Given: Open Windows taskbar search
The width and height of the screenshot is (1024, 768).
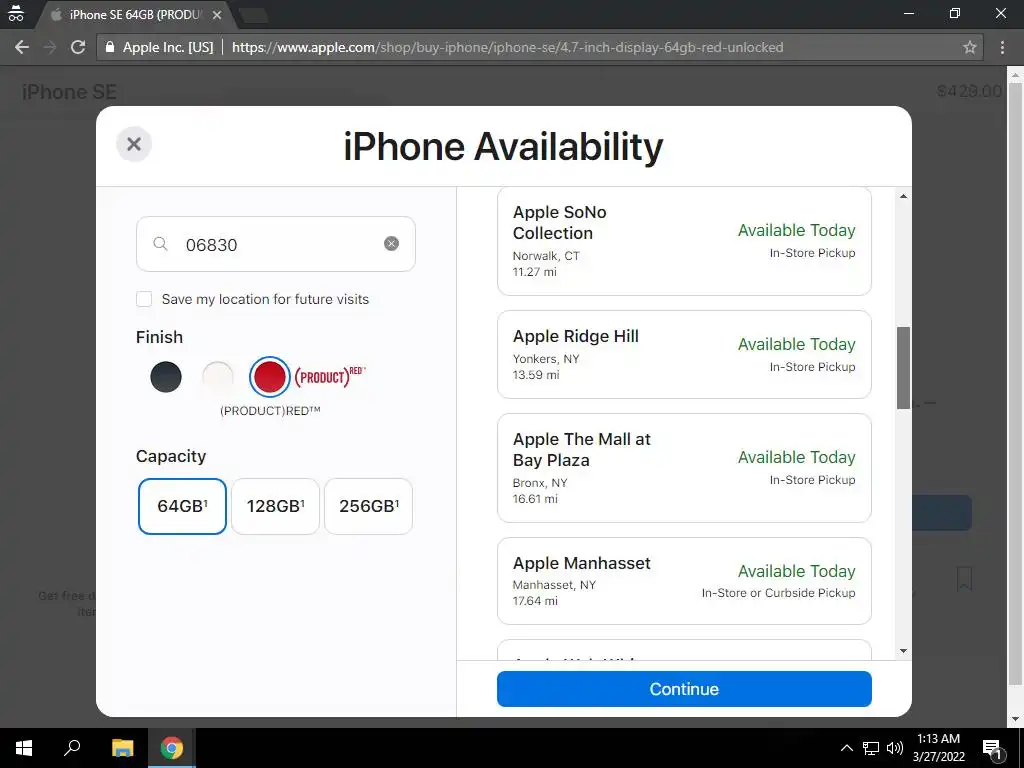Looking at the screenshot, I should coord(72,748).
